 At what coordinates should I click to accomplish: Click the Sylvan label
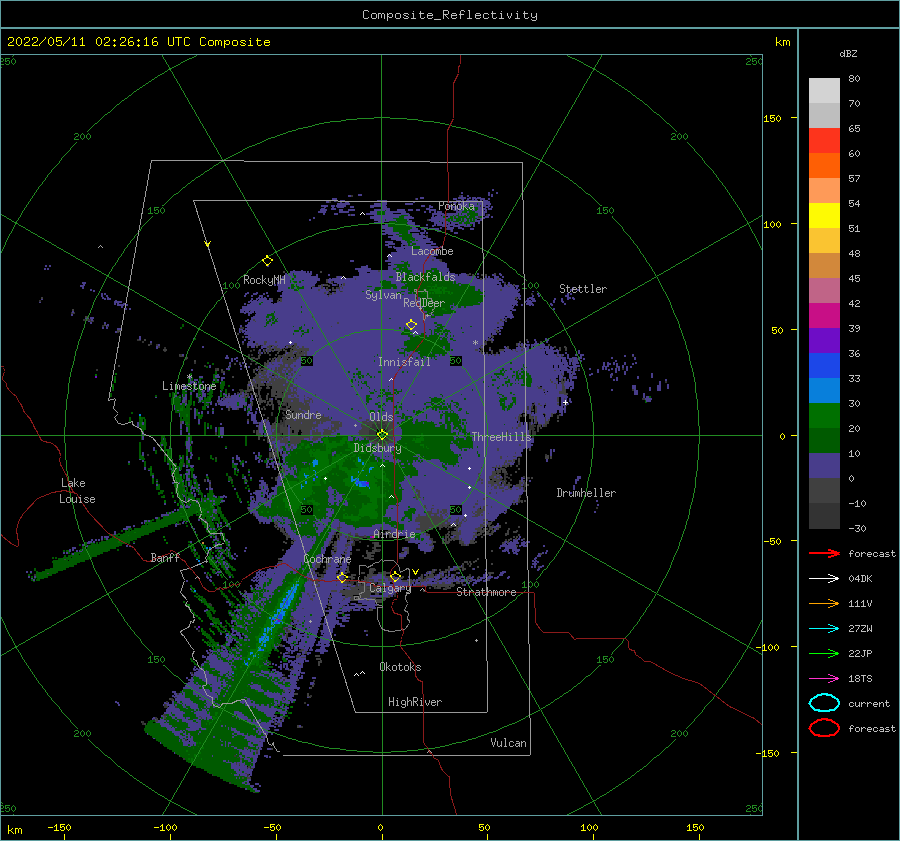tap(383, 295)
